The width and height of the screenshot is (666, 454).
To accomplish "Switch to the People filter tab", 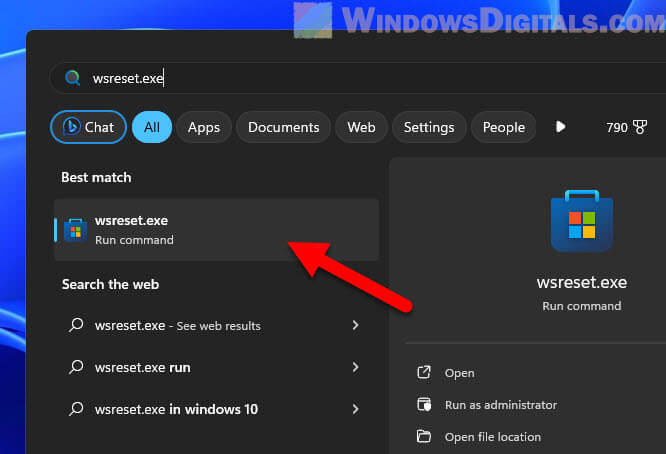I will pos(504,127).
